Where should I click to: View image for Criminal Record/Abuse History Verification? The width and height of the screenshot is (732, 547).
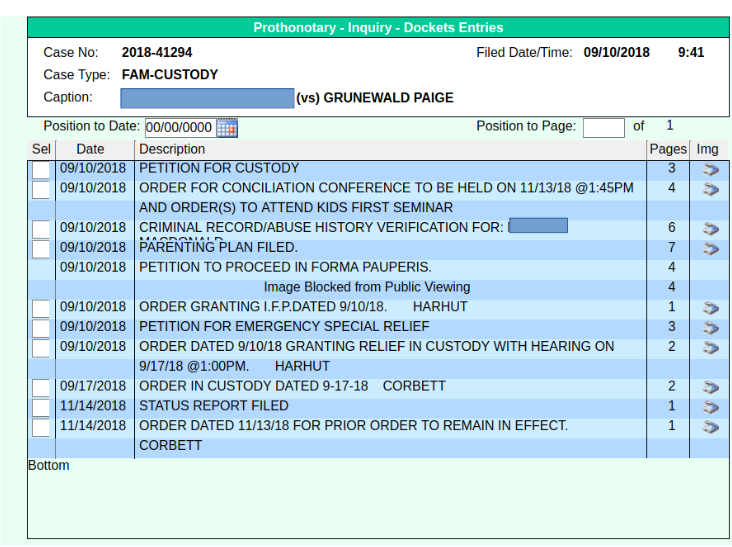pyautogui.click(x=710, y=228)
